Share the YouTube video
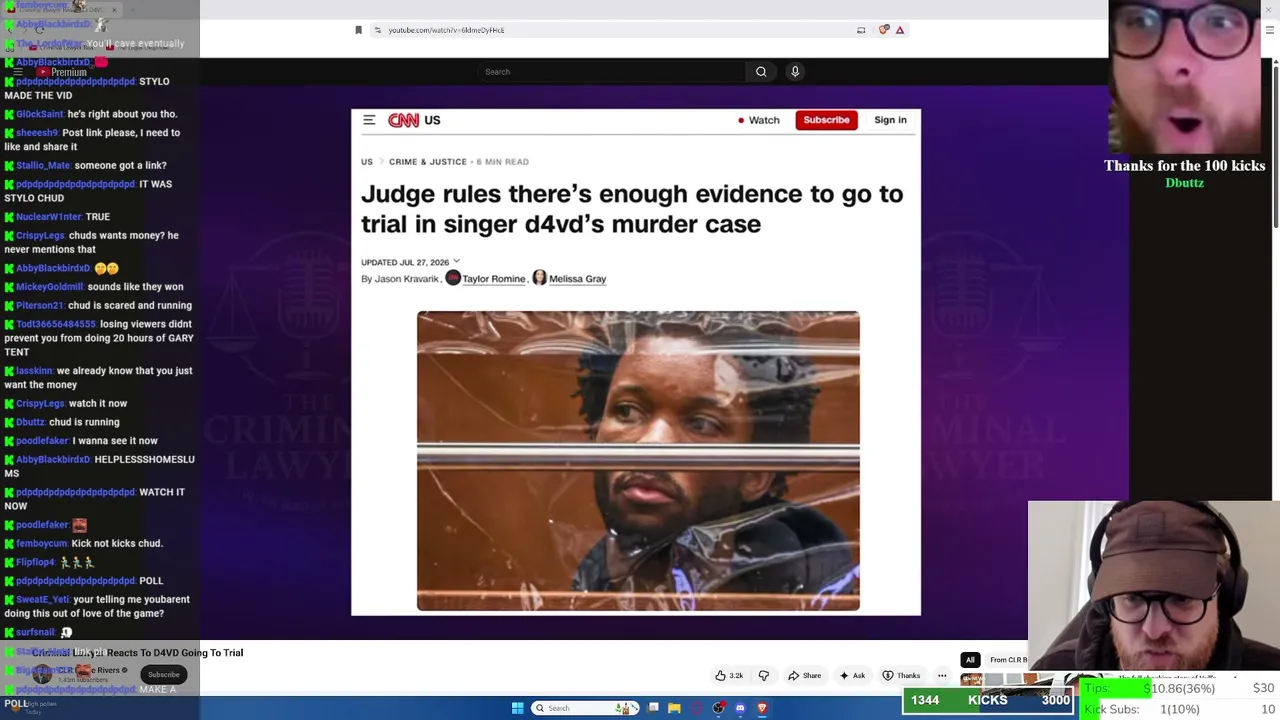Viewport: 1280px width, 720px height. 805,676
